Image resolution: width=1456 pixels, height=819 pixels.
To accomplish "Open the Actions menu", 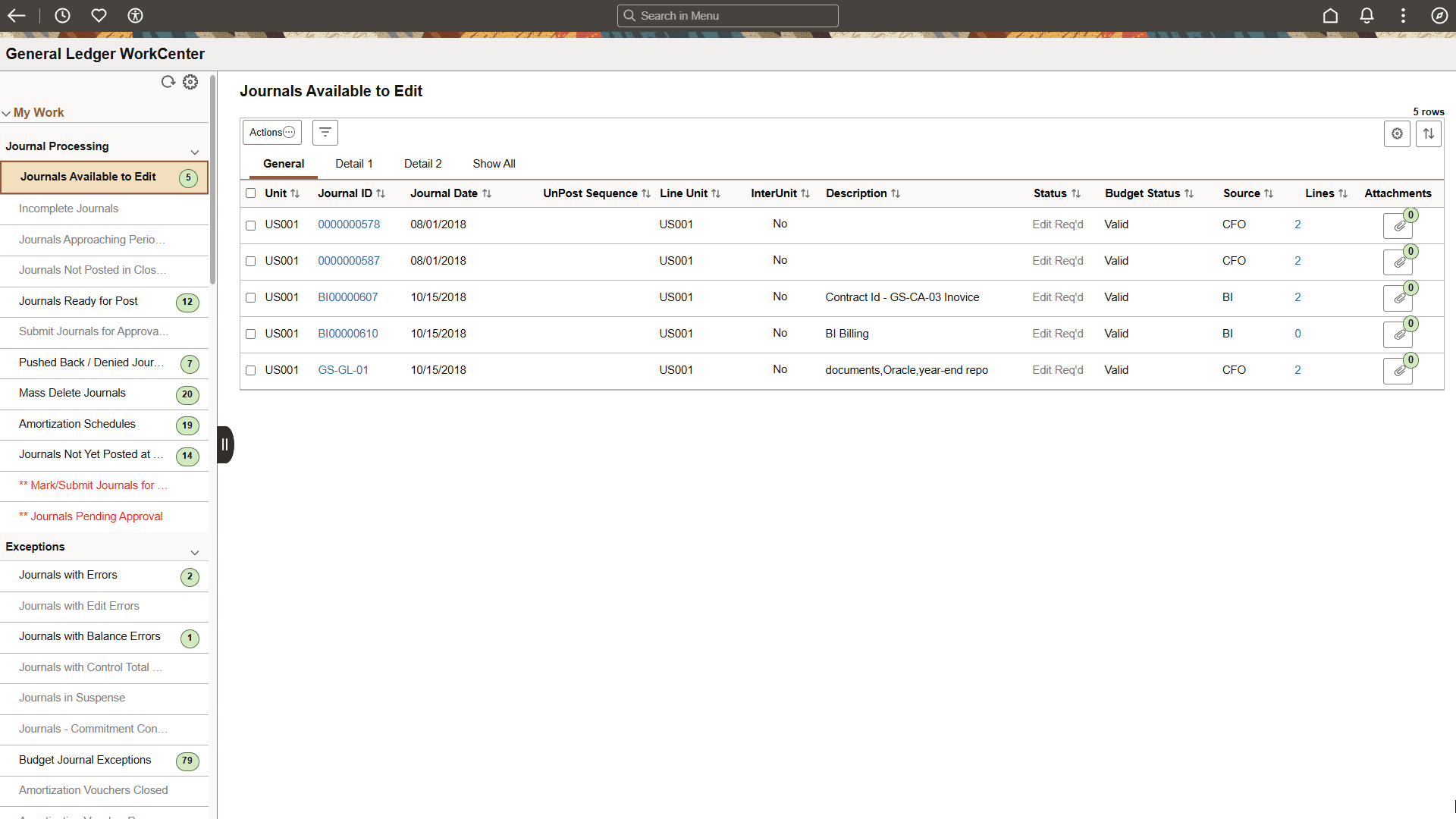I will pyautogui.click(x=271, y=132).
